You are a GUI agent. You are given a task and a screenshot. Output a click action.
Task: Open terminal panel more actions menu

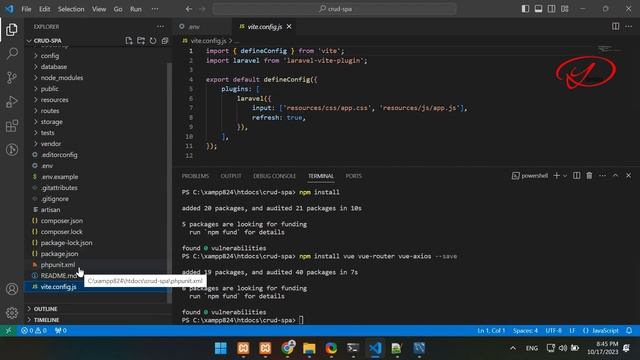point(602,176)
